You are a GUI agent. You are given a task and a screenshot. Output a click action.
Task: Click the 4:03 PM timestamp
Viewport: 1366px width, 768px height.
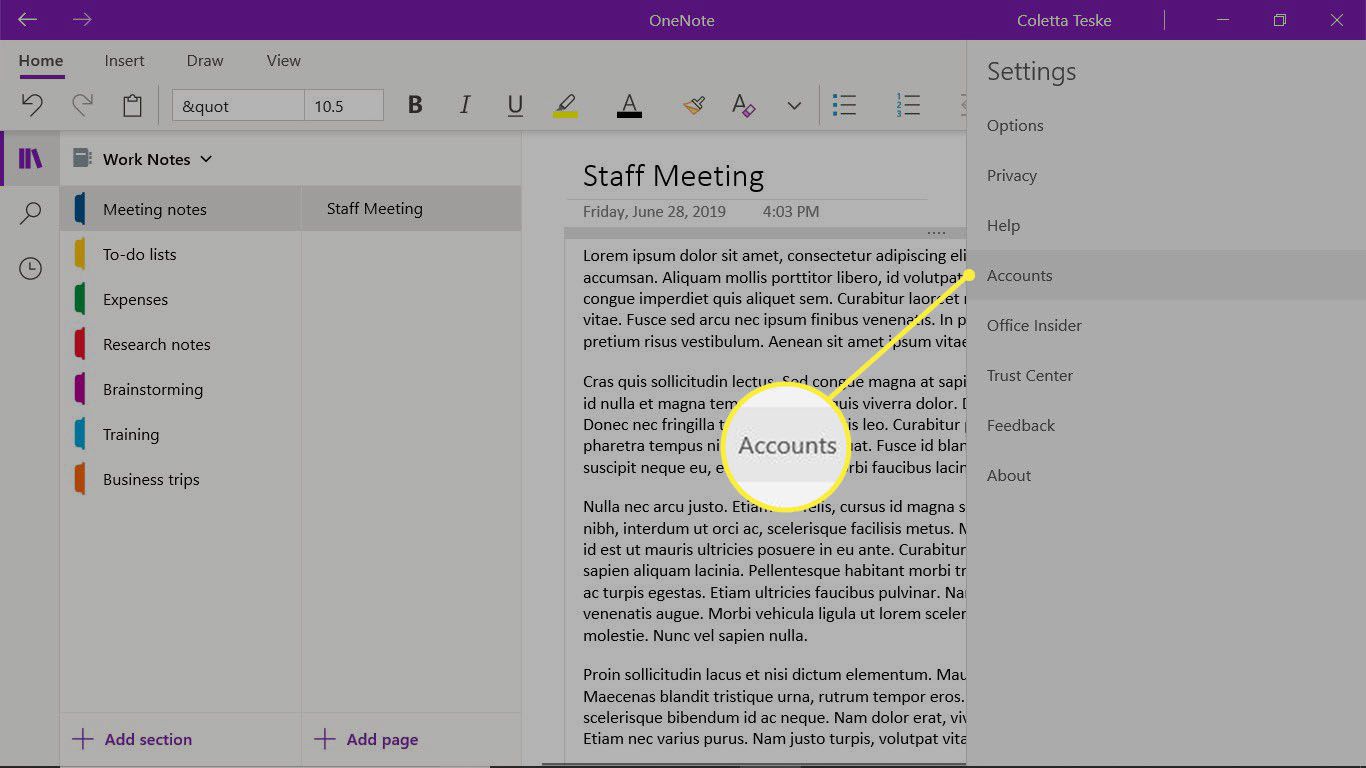point(790,212)
